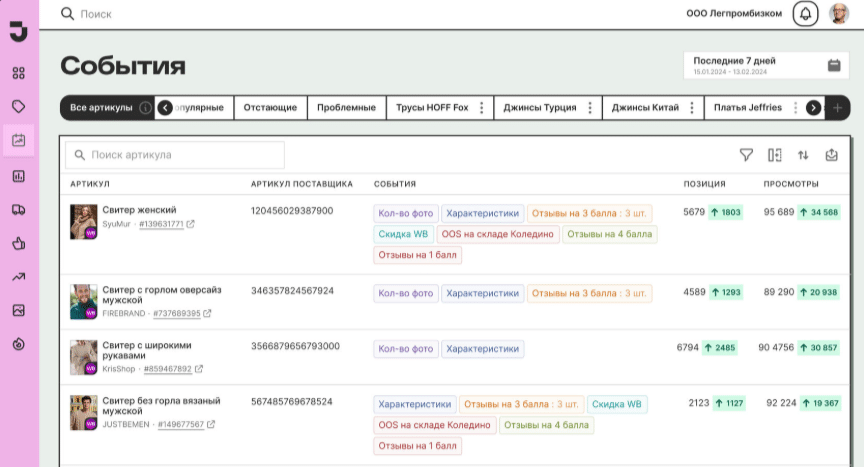This screenshot has height=467, width=864.
Task: Open Свитер женский product thumbnail
Action: (x=84, y=222)
